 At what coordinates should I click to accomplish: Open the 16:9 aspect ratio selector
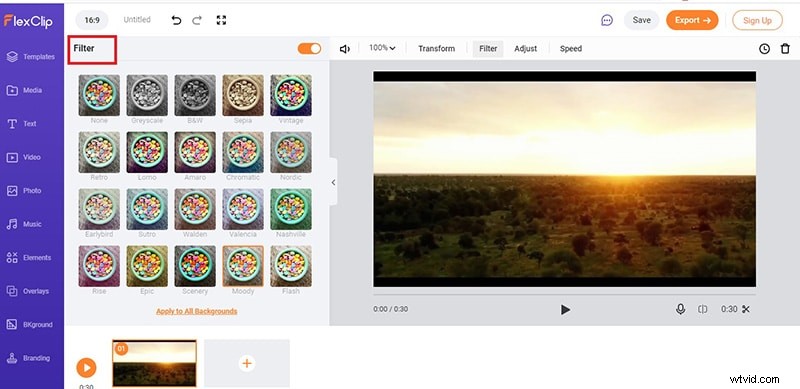point(92,20)
